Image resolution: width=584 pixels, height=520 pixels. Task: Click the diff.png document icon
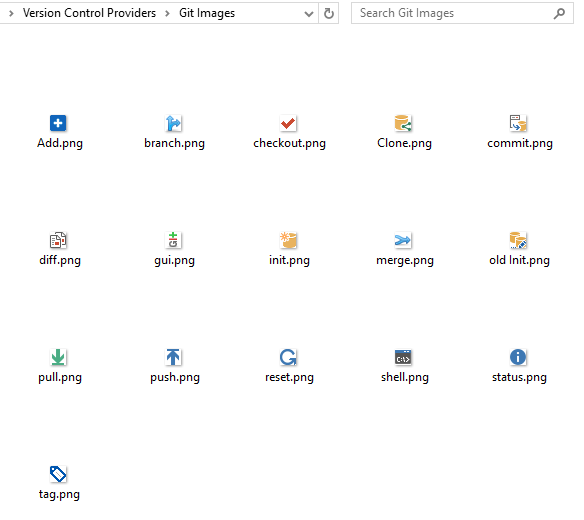[58, 240]
